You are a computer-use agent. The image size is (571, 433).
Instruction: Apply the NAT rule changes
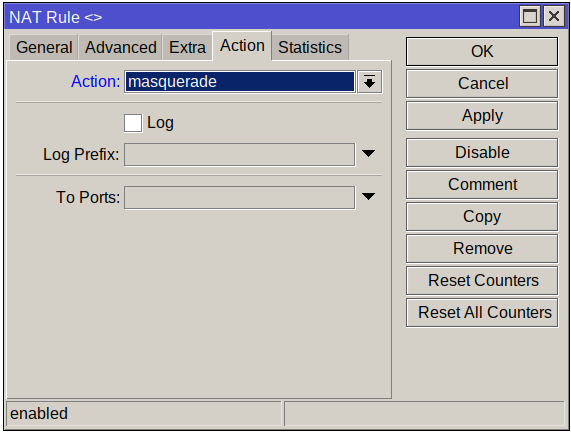[482, 115]
